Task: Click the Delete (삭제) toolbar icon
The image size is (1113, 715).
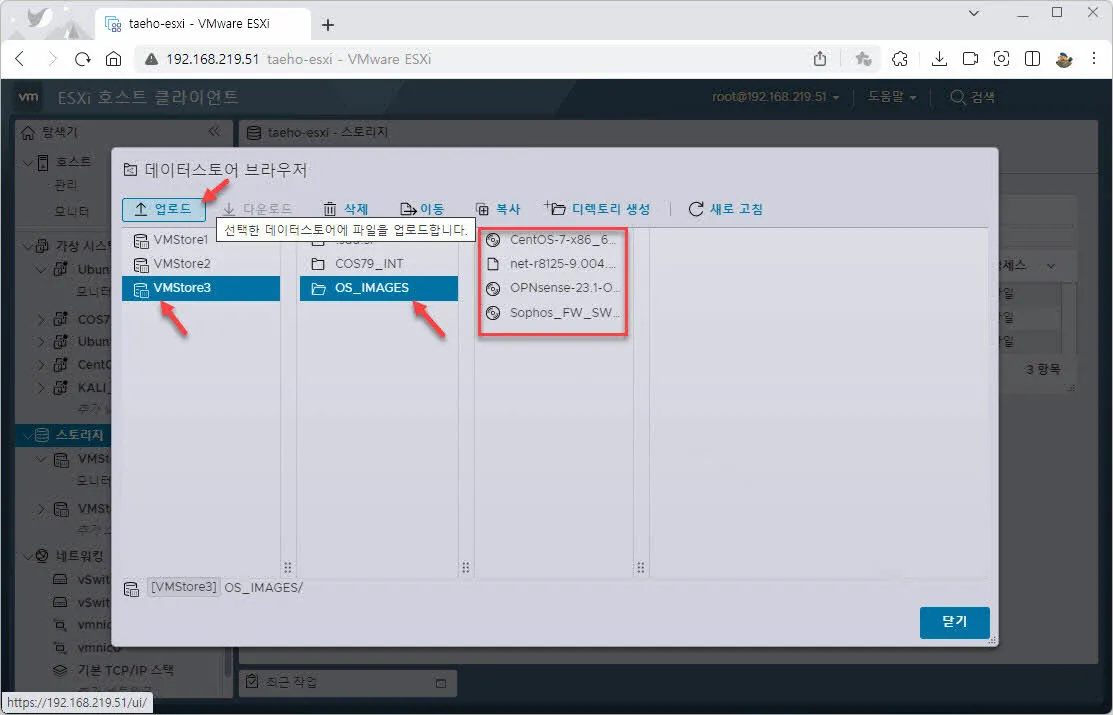Action: [330, 209]
